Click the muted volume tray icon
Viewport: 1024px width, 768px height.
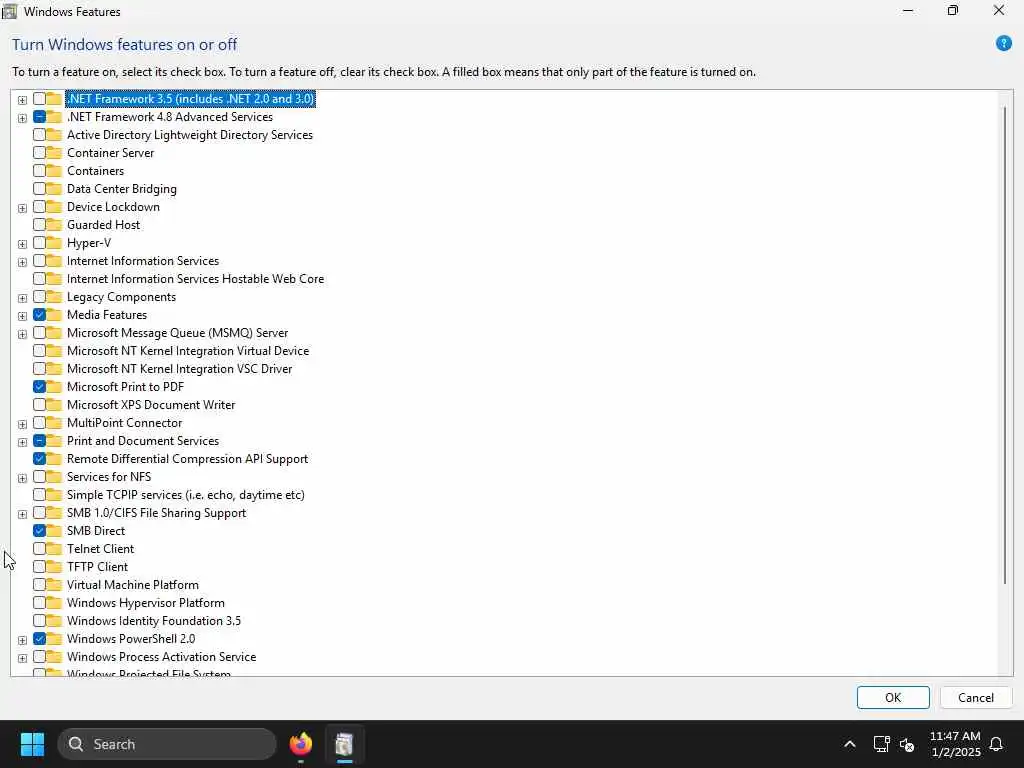click(906, 744)
